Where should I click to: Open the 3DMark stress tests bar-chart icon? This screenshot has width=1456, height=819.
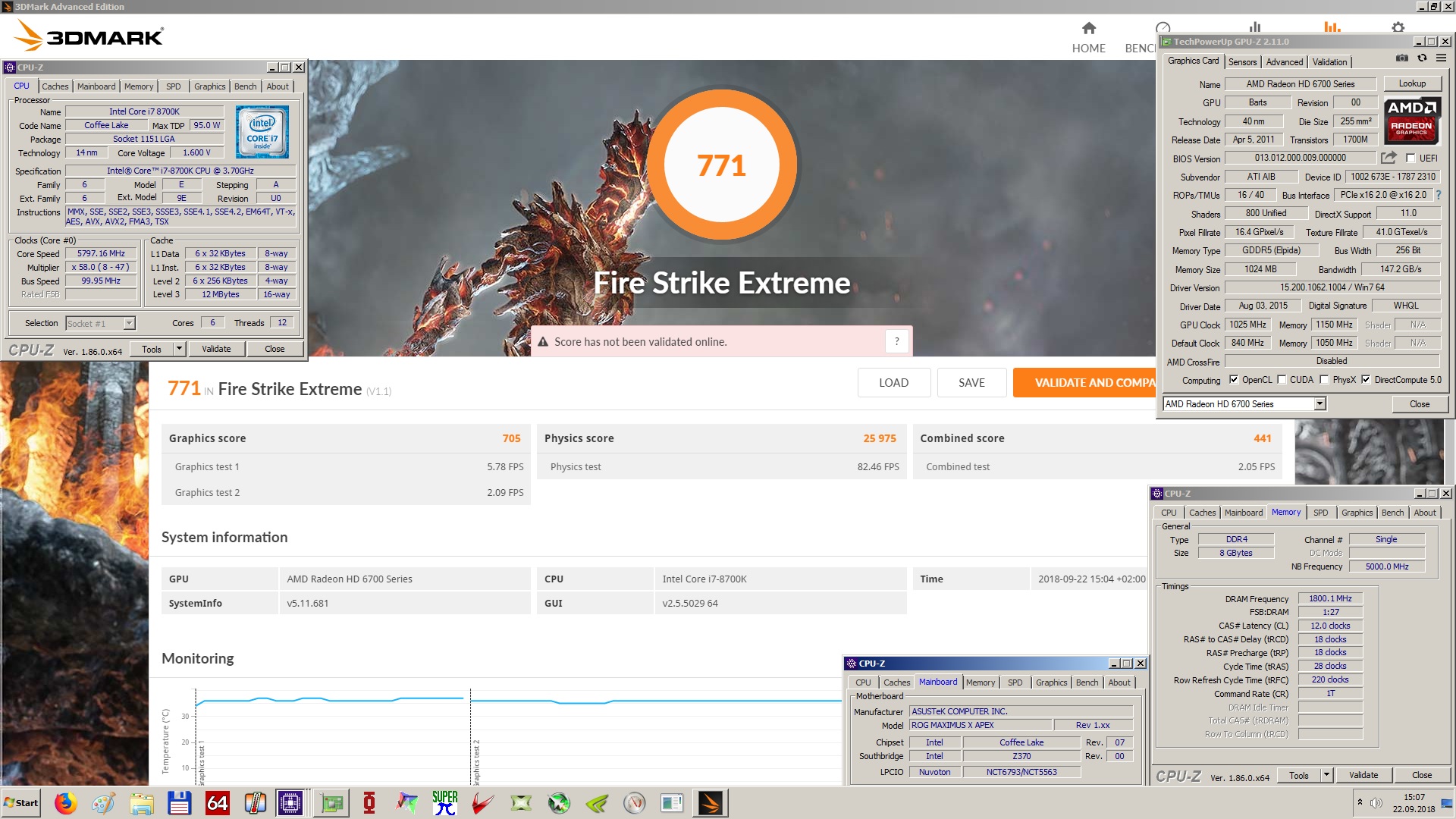tap(1255, 27)
